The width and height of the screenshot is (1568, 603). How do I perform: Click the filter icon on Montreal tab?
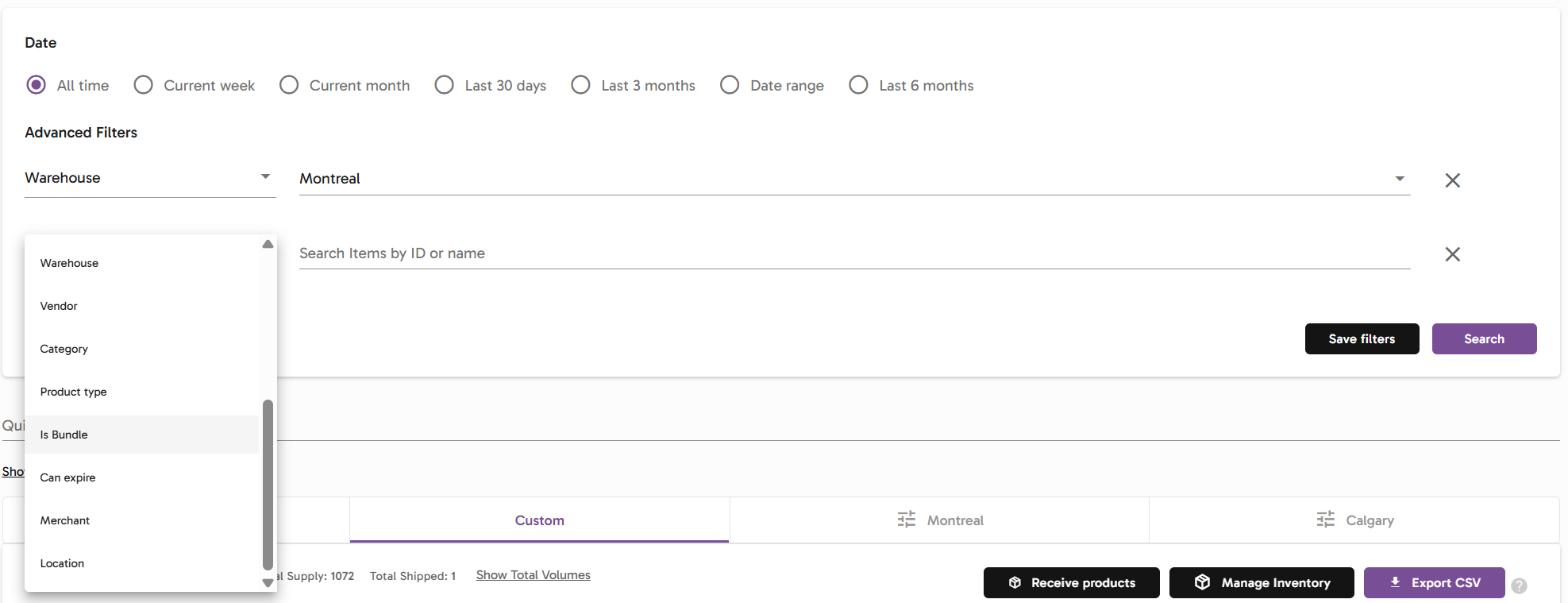pyautogui.click(x=906, y=520)
